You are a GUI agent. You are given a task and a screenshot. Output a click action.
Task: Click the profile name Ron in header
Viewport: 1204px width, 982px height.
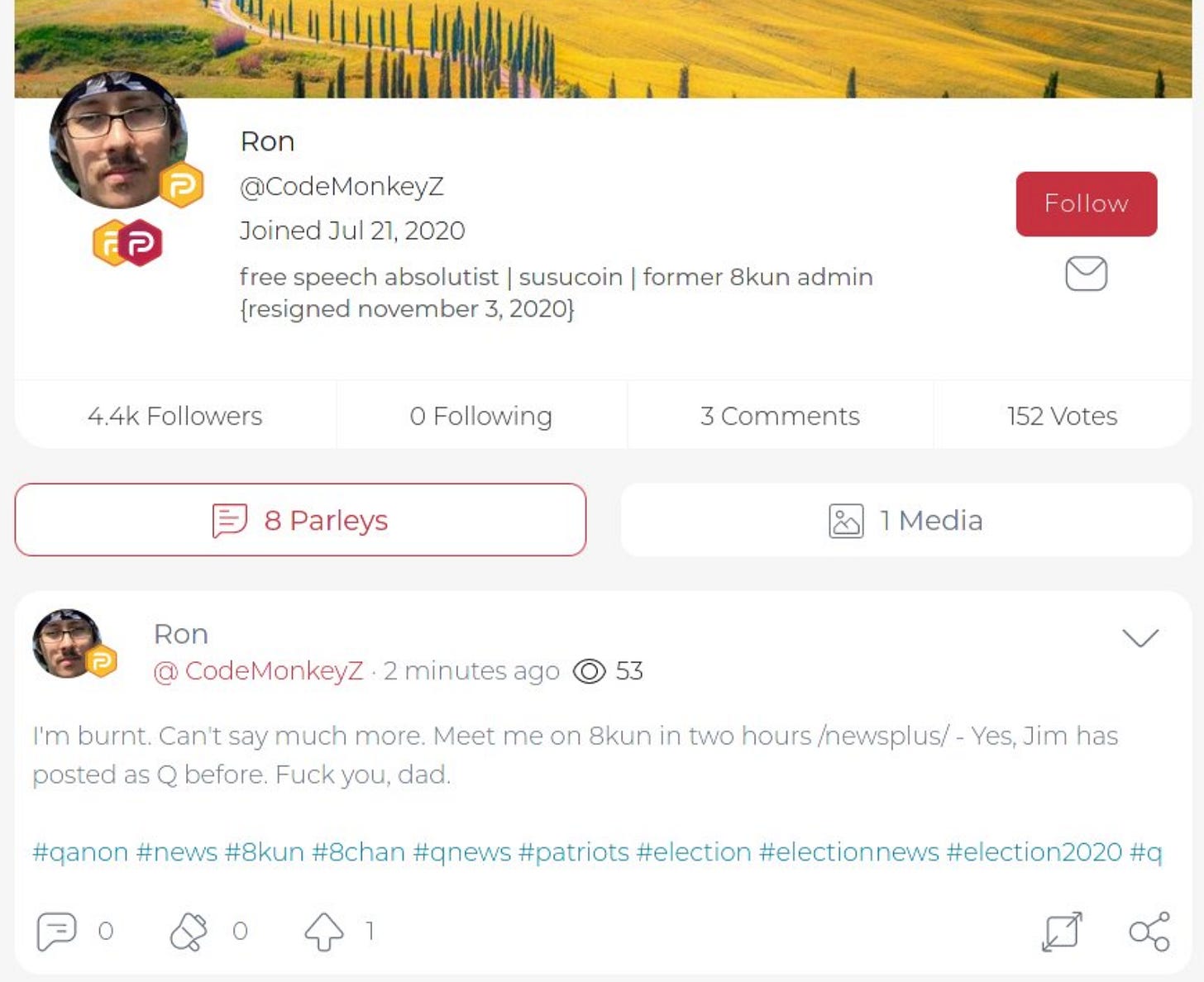[267, 141]
